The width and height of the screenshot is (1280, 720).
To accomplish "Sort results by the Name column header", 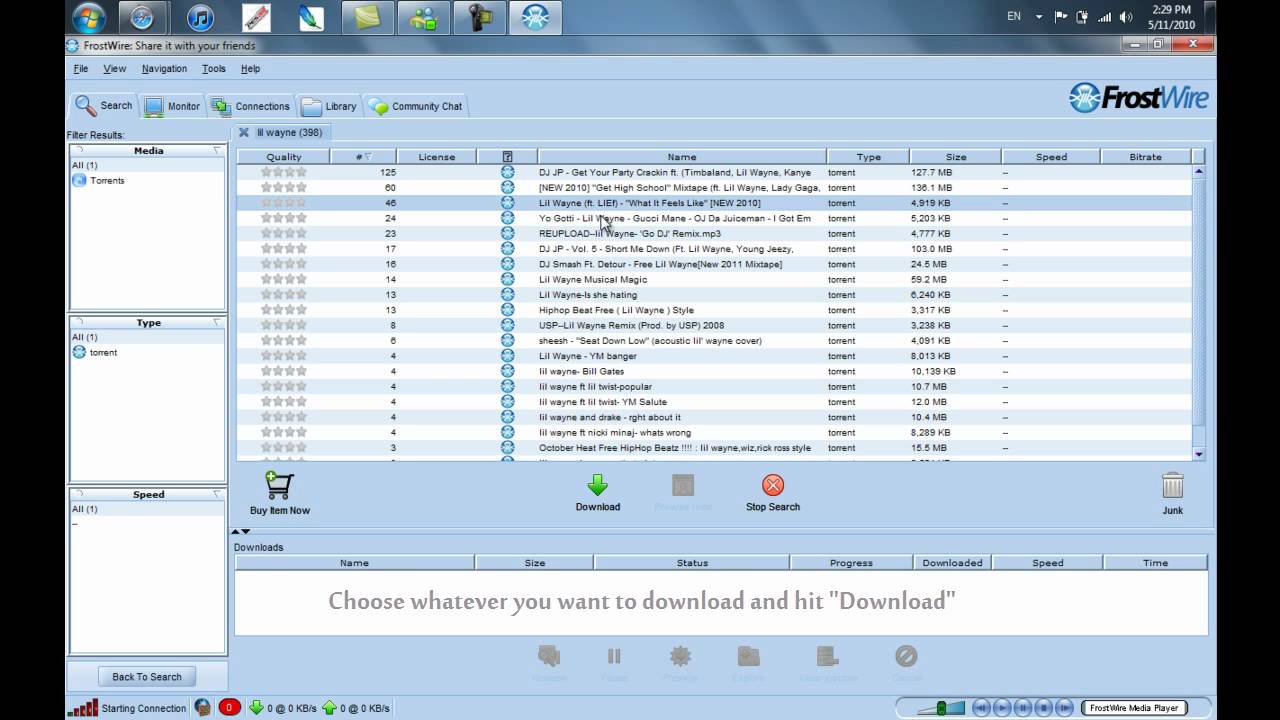I will click(682, 157).
